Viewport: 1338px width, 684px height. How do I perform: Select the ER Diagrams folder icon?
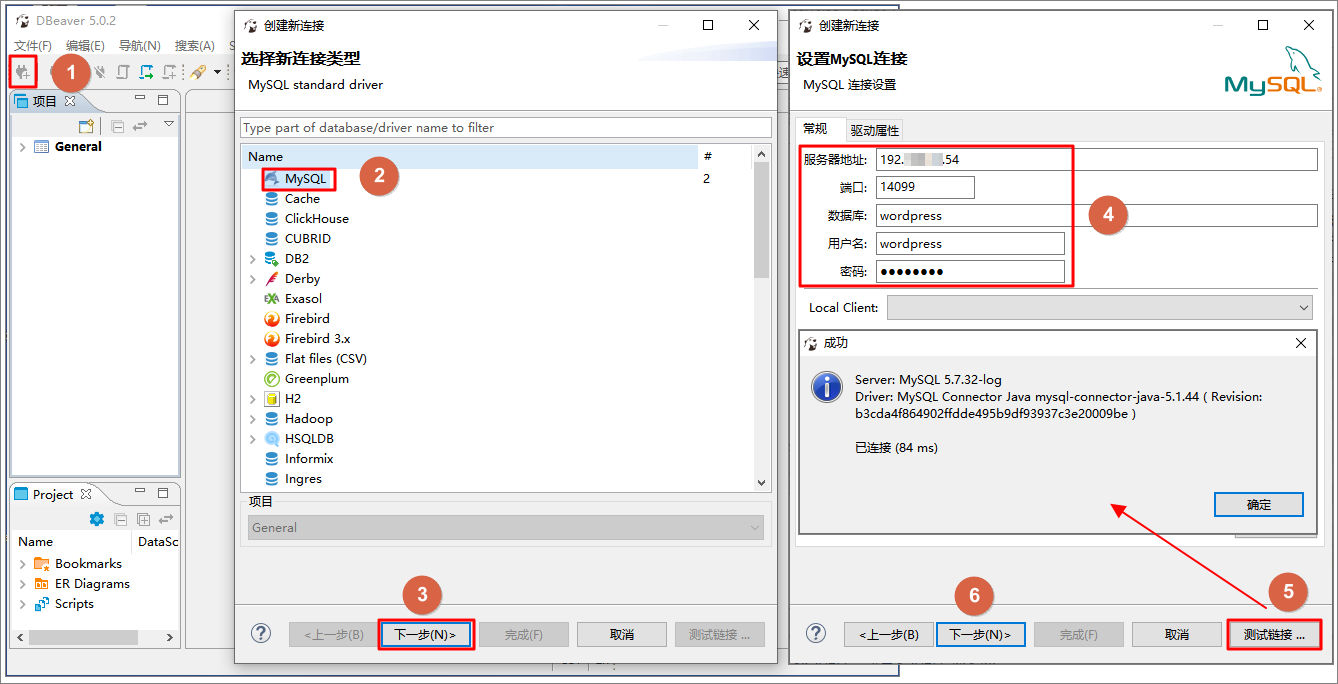point(42,584)
